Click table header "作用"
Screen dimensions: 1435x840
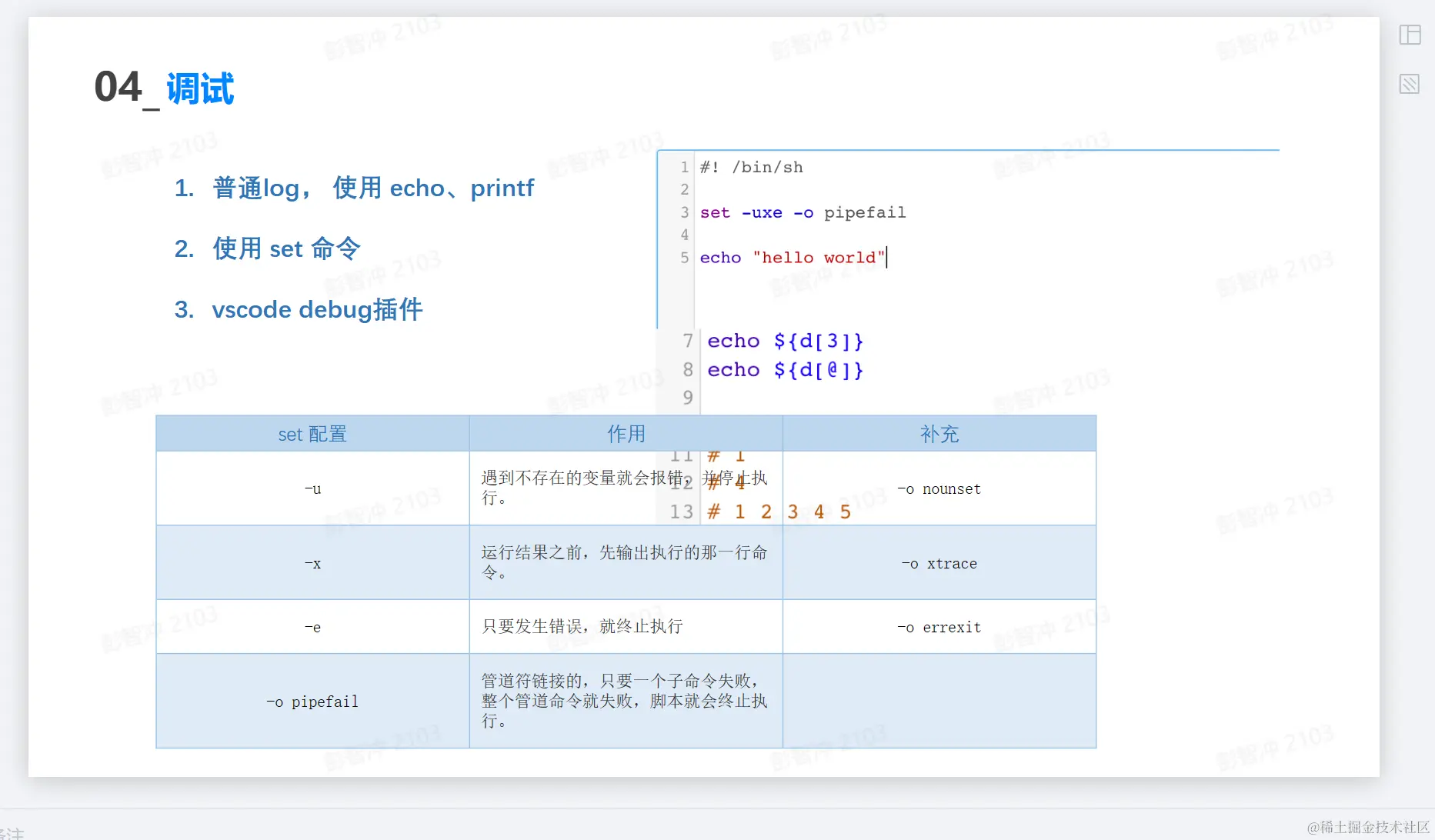click(626, 434)
